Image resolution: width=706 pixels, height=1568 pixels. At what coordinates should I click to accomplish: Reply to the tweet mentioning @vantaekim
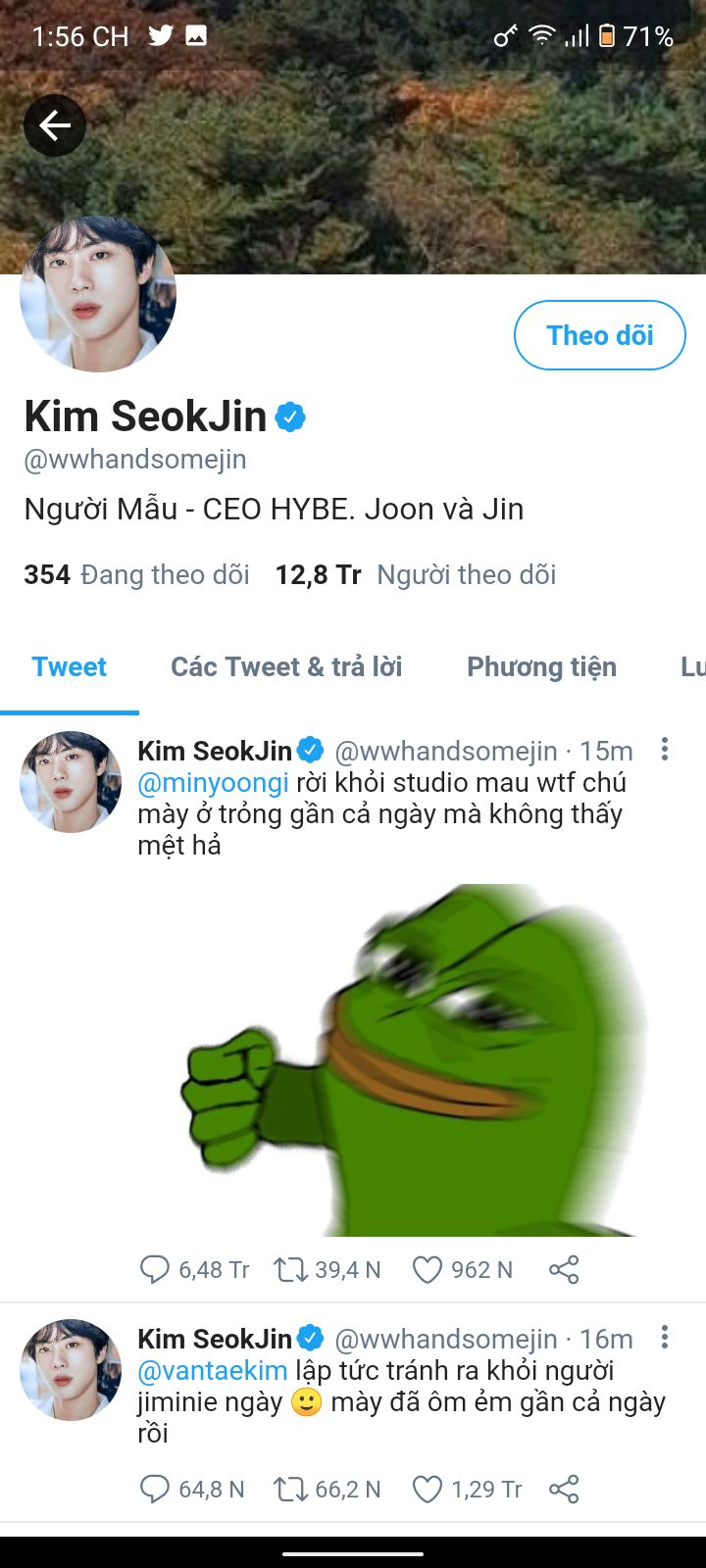point(155,1490)
